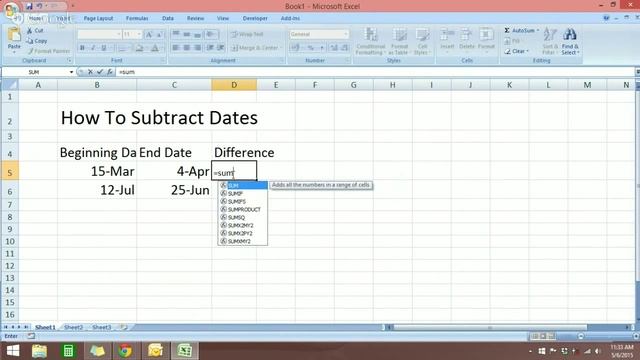Open File Explorer from taskbar
Screen dimensions: 640x360
tap(40, 351)
